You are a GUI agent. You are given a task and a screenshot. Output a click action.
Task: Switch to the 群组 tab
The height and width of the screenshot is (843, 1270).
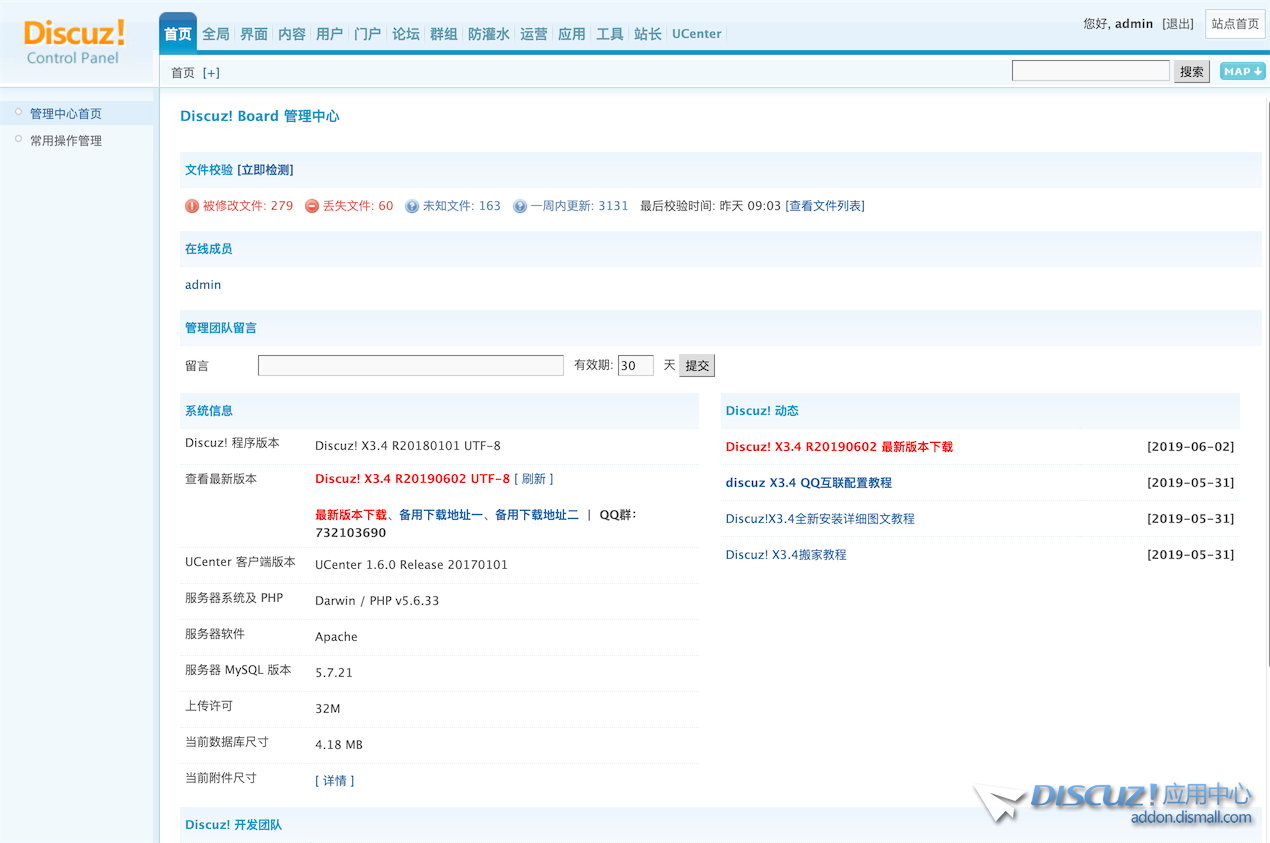click(444, 34)
